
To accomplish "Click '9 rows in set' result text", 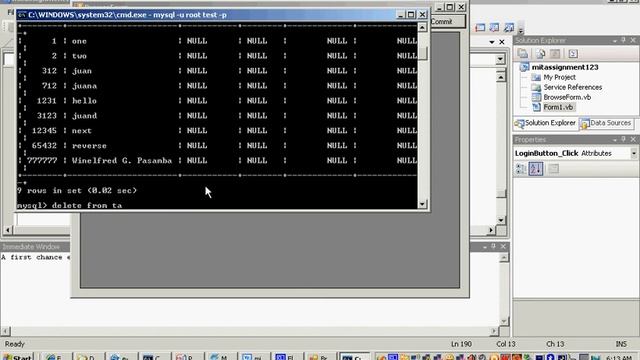I will (77, 191).
